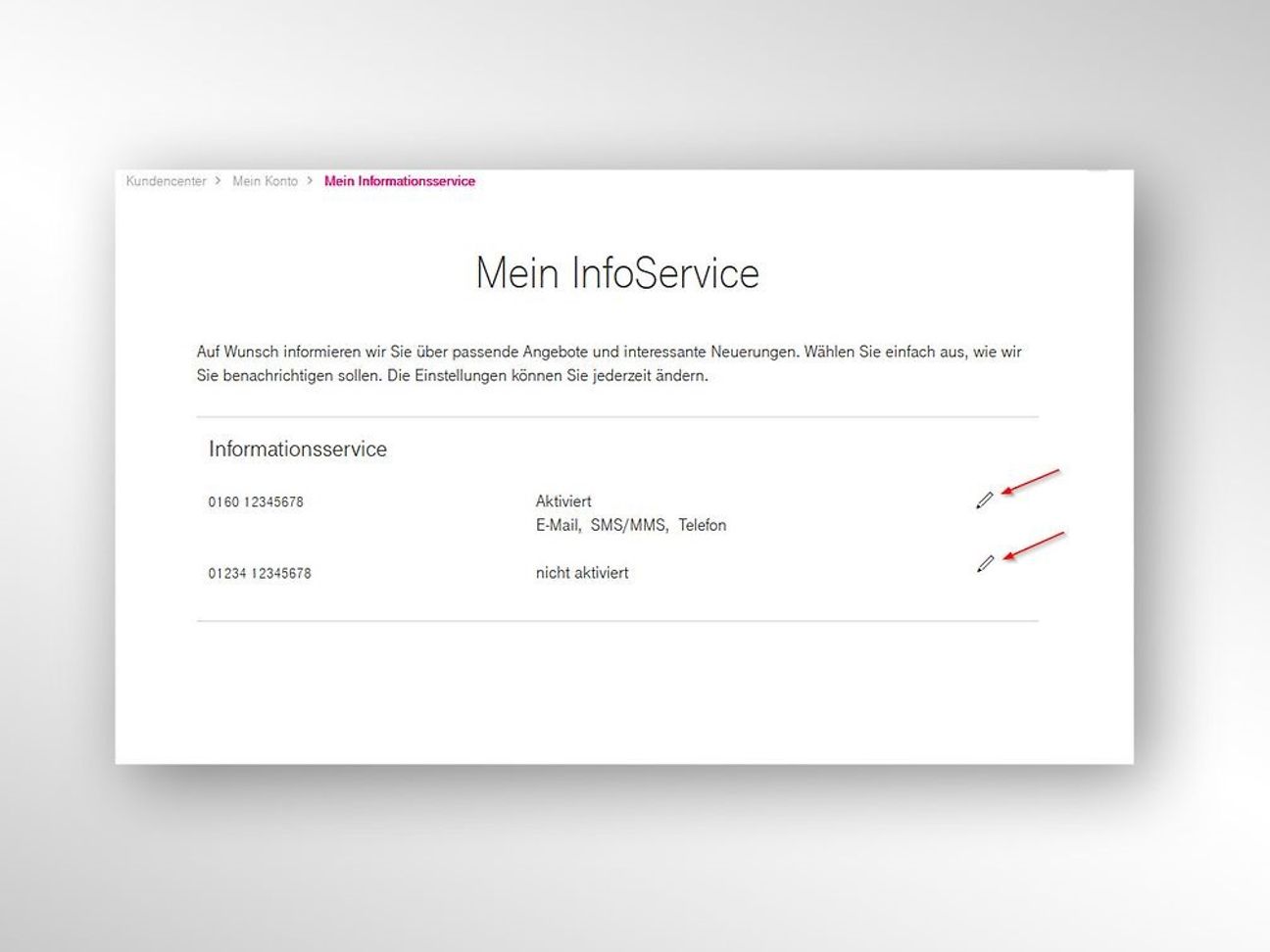Click the SMS/MMS channel text
The width and height of the screenshot is (1270, 952).
click(628, 526)
